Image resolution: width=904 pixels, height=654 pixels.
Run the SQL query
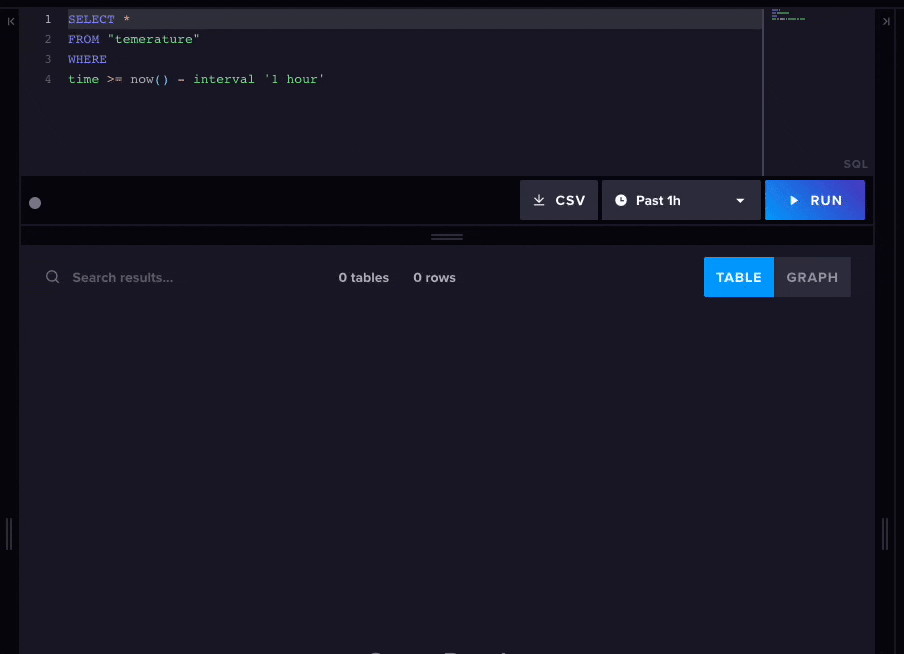click(x=815, y=199)
